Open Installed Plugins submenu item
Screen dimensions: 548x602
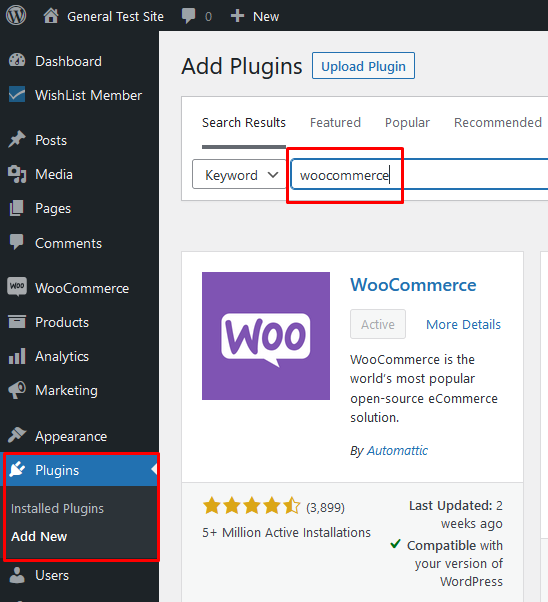point(57,508)
